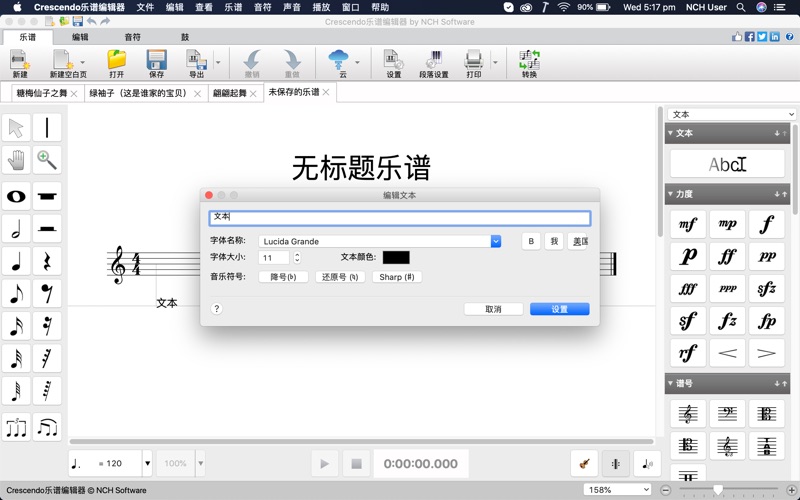Image resolution: width=800 pixels, height=500 pixels.
Task: Toggle underline (美国) text style
Action: 579,241
